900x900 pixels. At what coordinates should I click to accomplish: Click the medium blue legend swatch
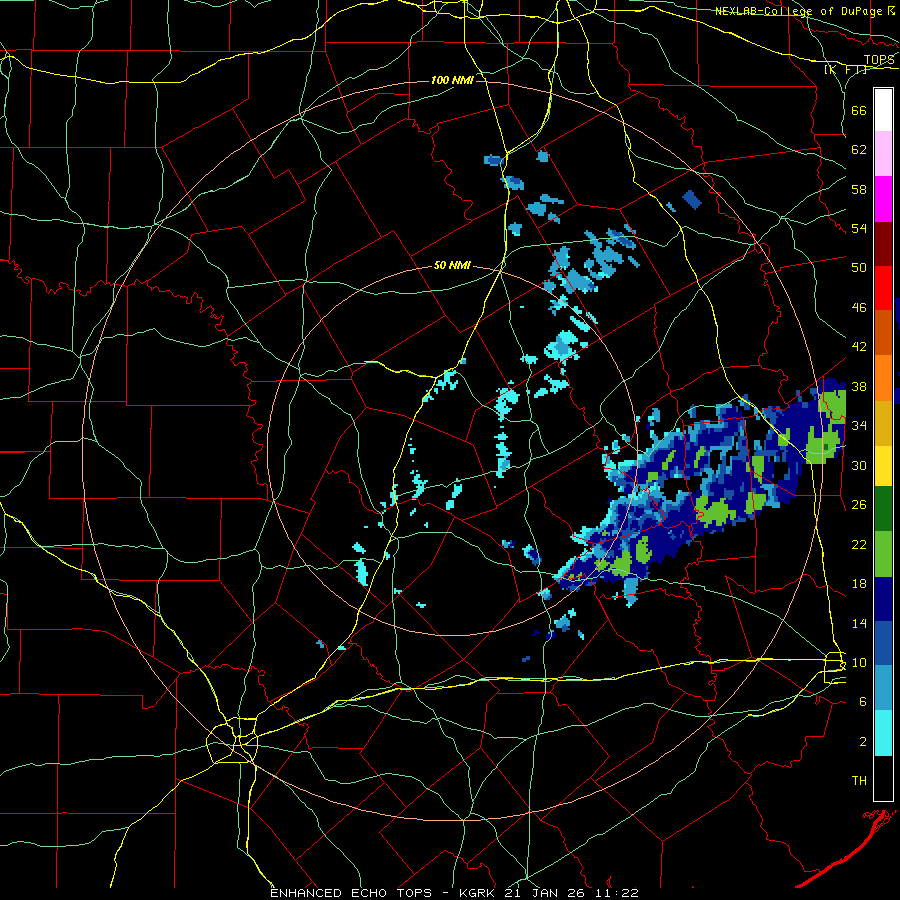[883, 643]
